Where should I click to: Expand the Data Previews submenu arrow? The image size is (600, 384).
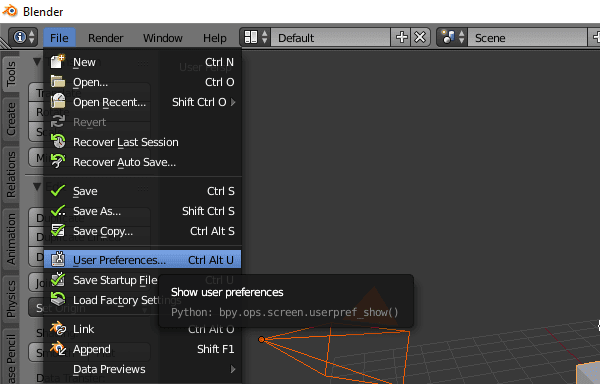point(233,369)
